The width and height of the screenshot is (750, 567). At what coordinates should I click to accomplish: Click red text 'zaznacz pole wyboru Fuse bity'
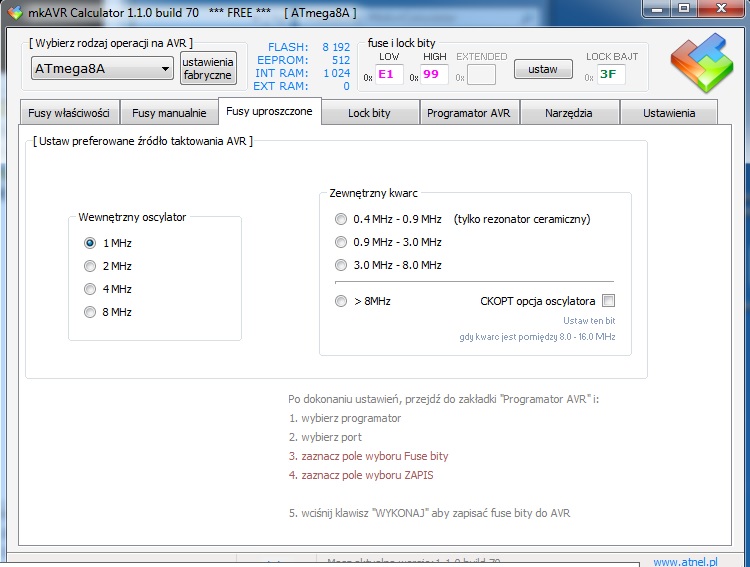click(x=375, y=456)
